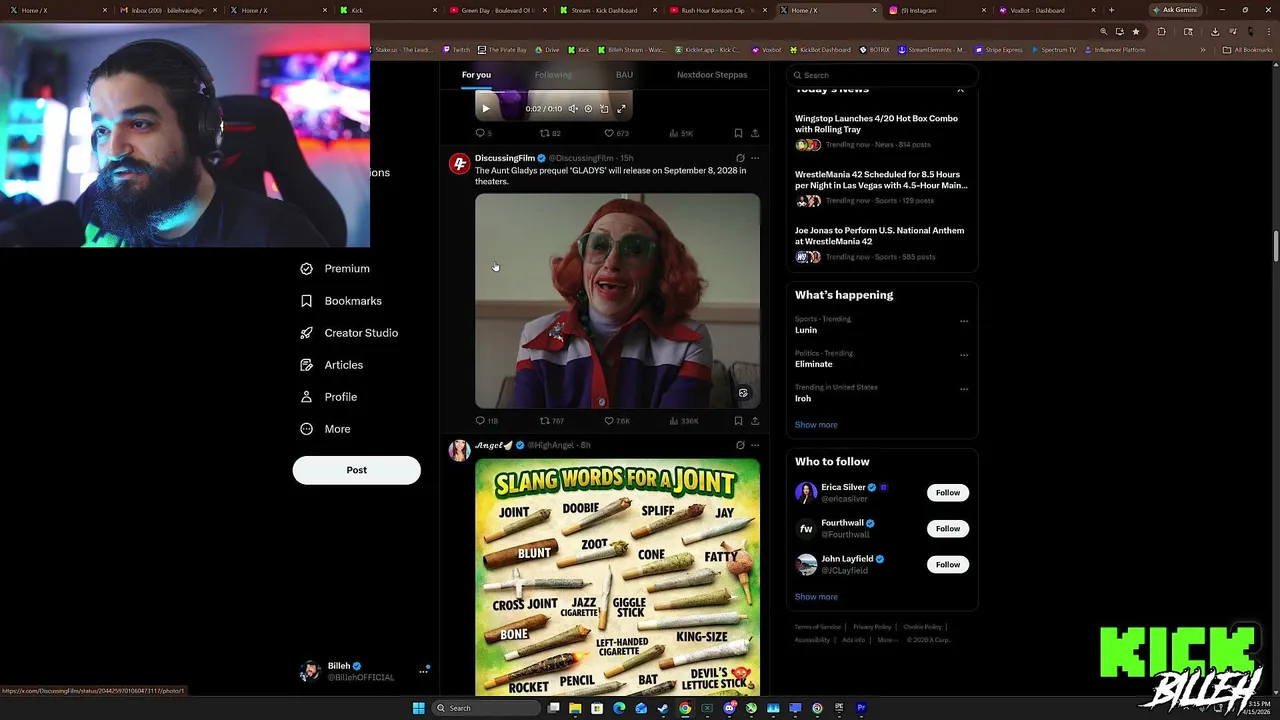Screen dimensions: 1280x720
Task: Open Chrome downloads icon
Action: 1214,31
